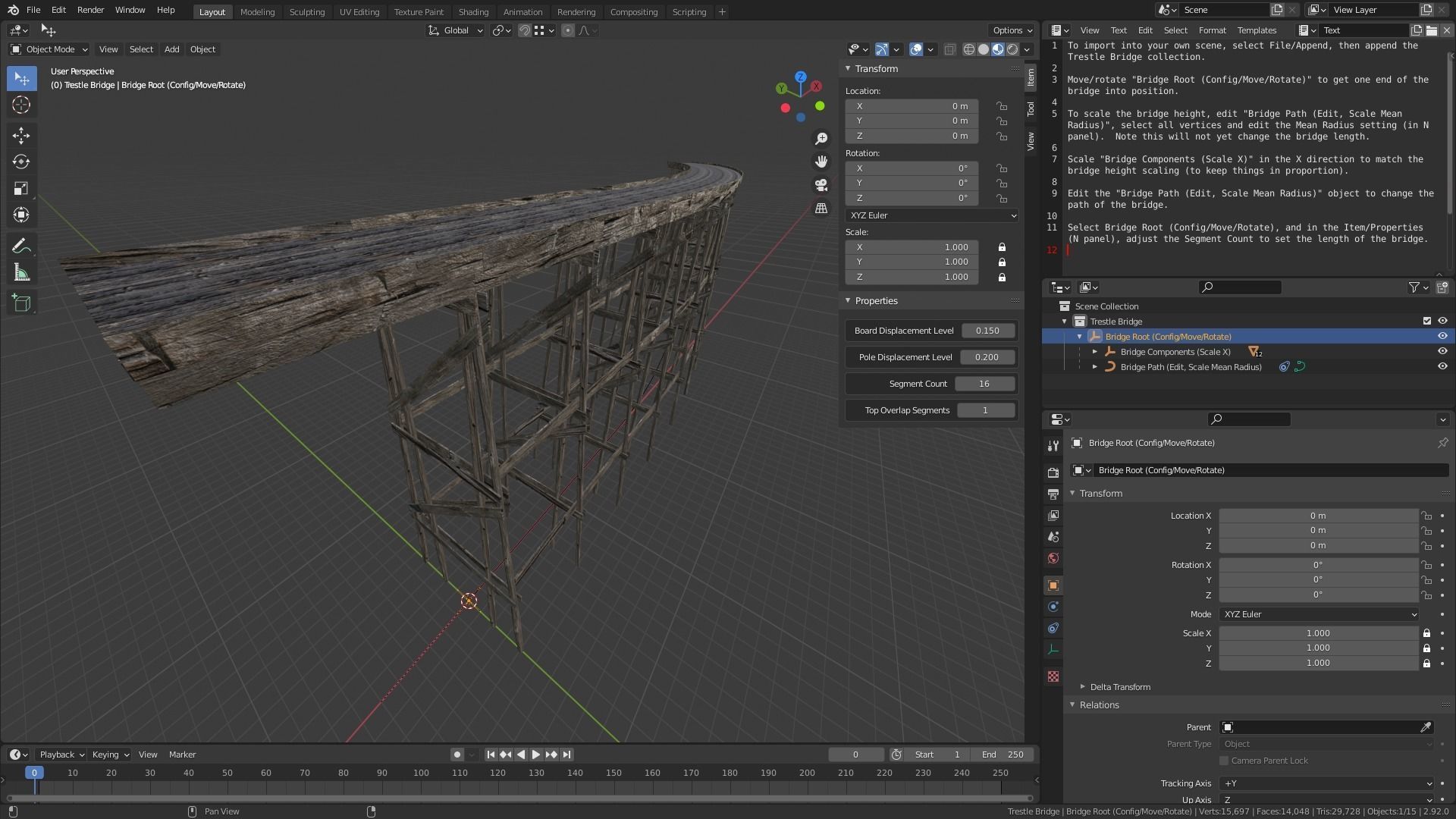The width and height of the screenshot is (1456, 819).
Task: Toggle Location X lock in N panel
Action: pyautogui.click(x=1002, y=106)
